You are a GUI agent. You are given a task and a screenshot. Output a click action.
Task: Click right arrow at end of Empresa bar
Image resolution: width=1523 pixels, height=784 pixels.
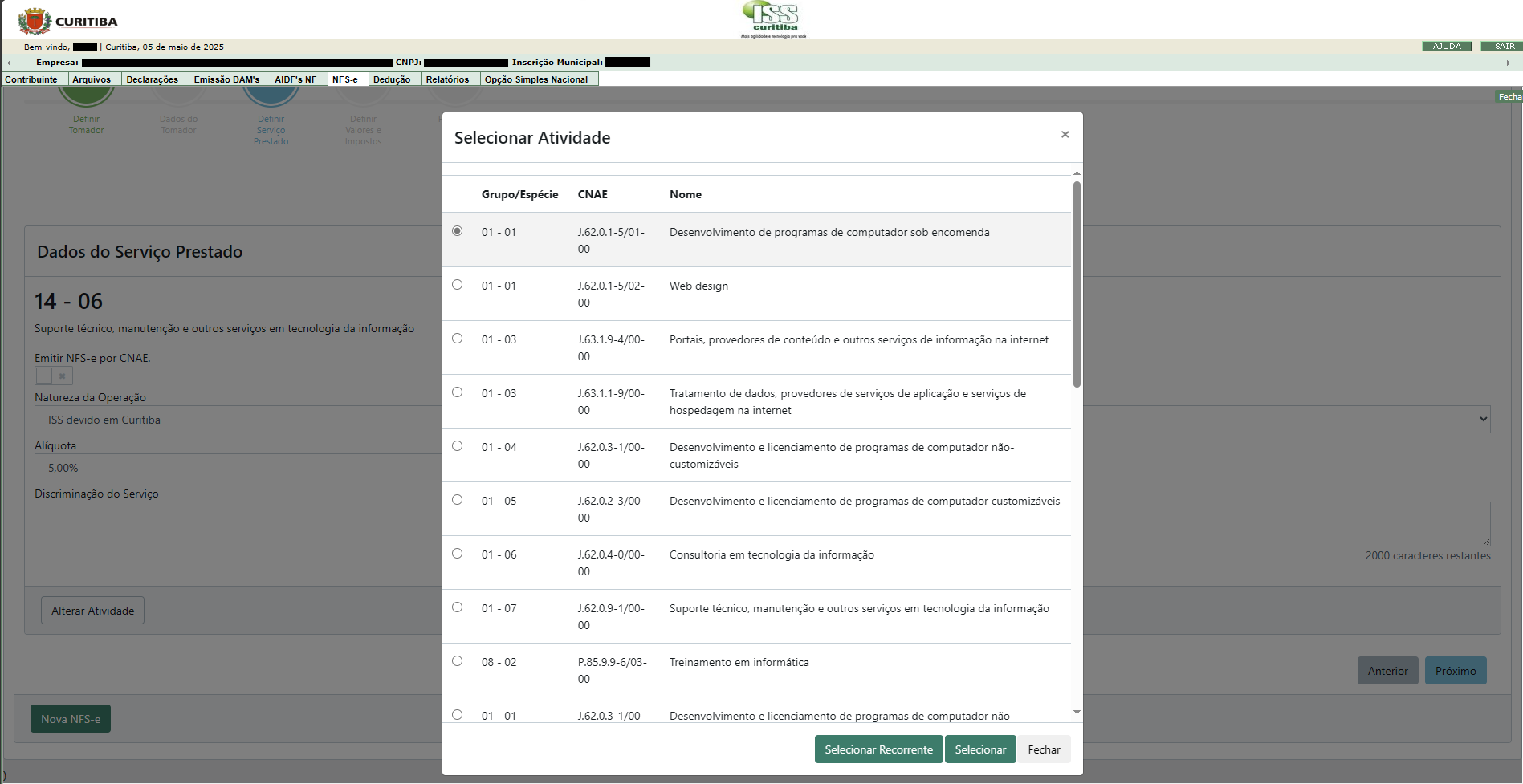tap(1508, 63)
